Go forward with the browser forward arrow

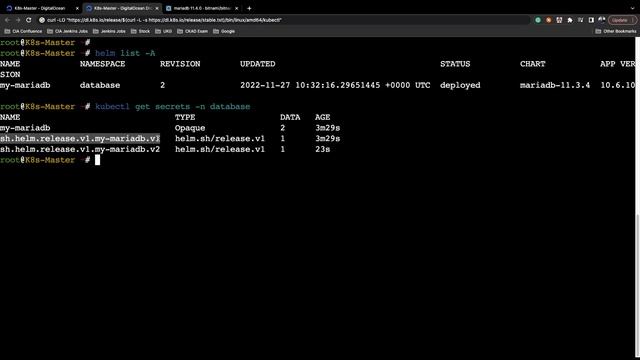[18, 20]
